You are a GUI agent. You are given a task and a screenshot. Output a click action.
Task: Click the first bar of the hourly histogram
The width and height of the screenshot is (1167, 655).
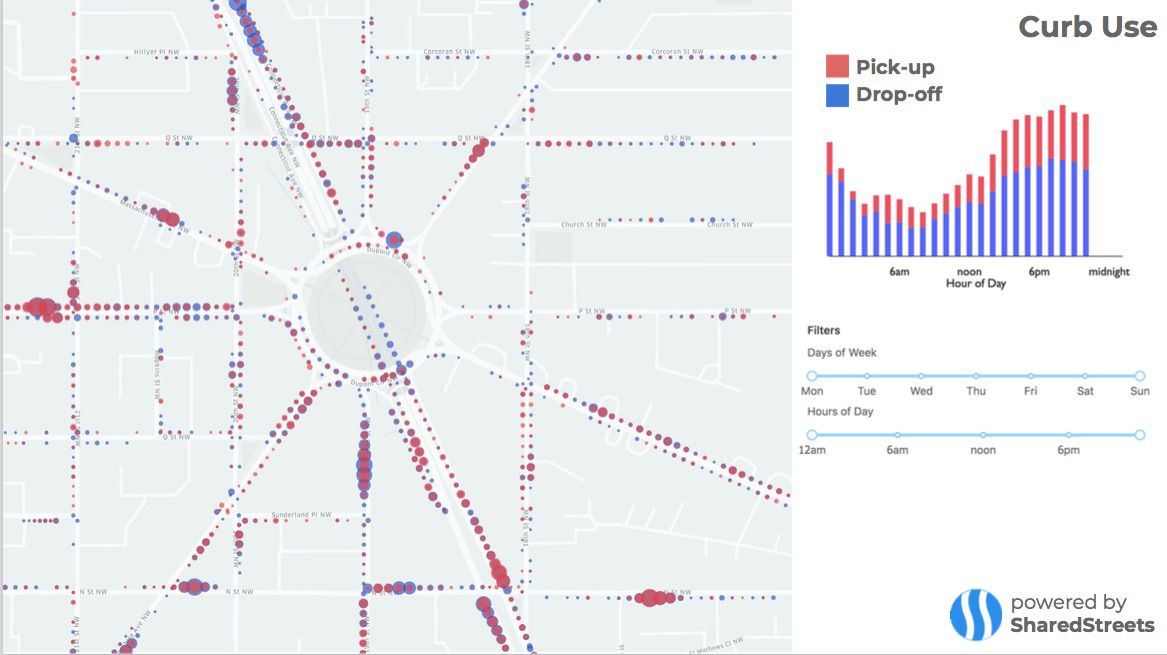click(x=829, y=200)
